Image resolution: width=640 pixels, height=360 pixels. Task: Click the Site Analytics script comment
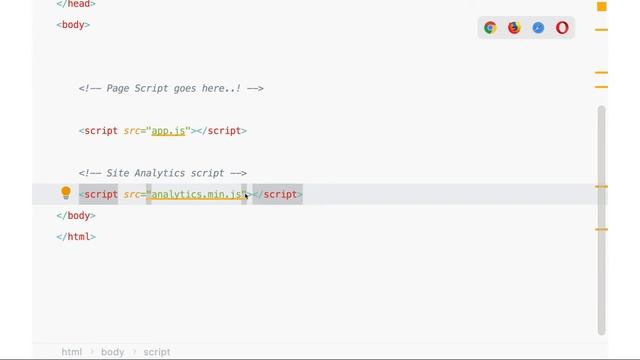point(163,173)
